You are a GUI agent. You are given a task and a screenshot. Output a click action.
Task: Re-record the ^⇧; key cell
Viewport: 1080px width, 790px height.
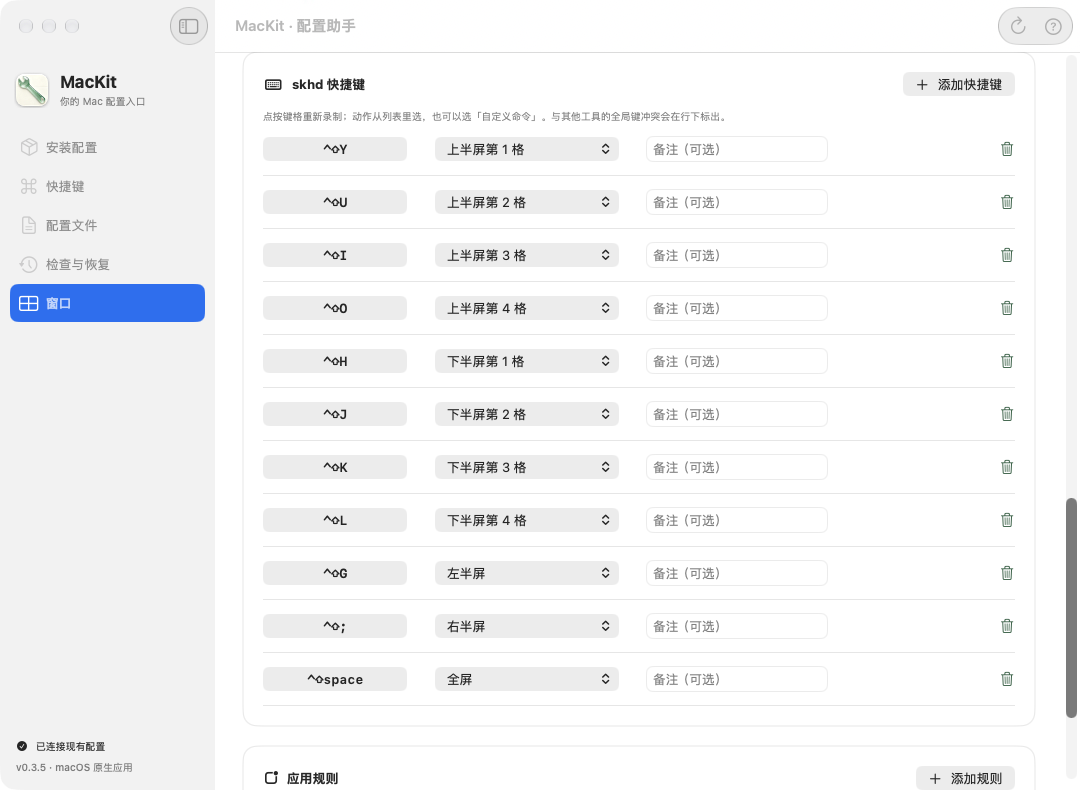[x=335, y=627]
